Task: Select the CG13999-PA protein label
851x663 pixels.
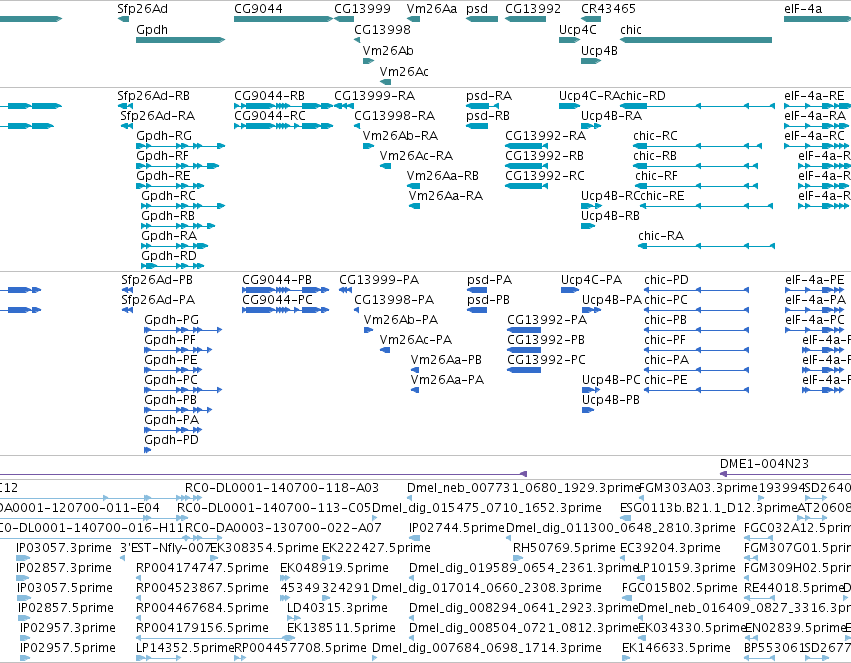Action: (379, 280)
